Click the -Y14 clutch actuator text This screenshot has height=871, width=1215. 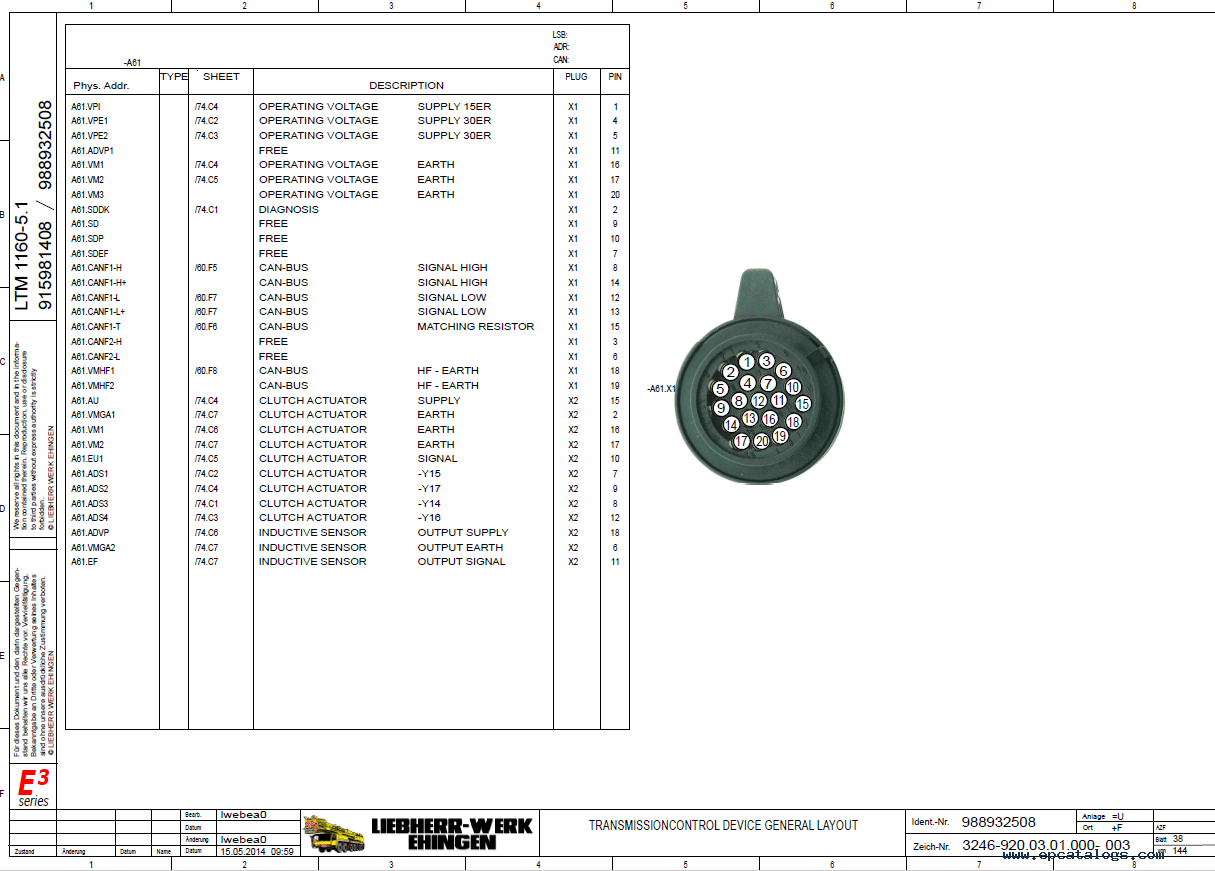pyautogui.click(x=429, y=504)
